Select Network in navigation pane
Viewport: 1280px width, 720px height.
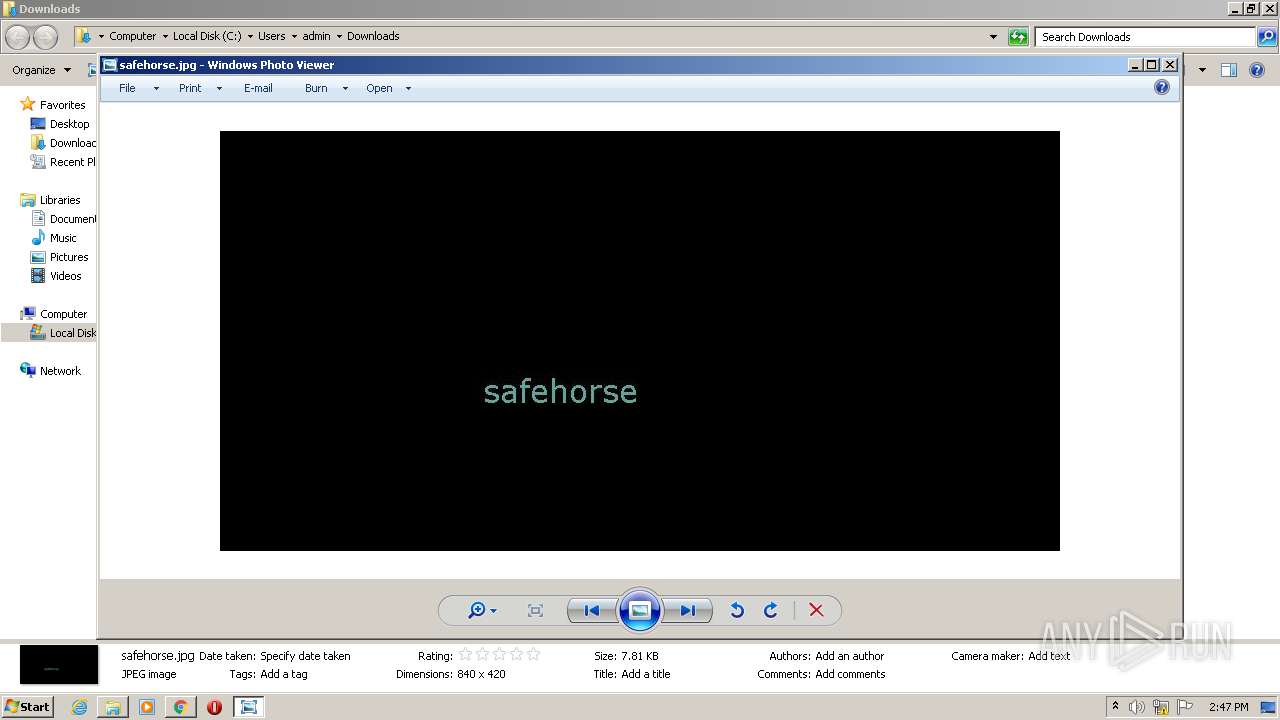[60, 371]
